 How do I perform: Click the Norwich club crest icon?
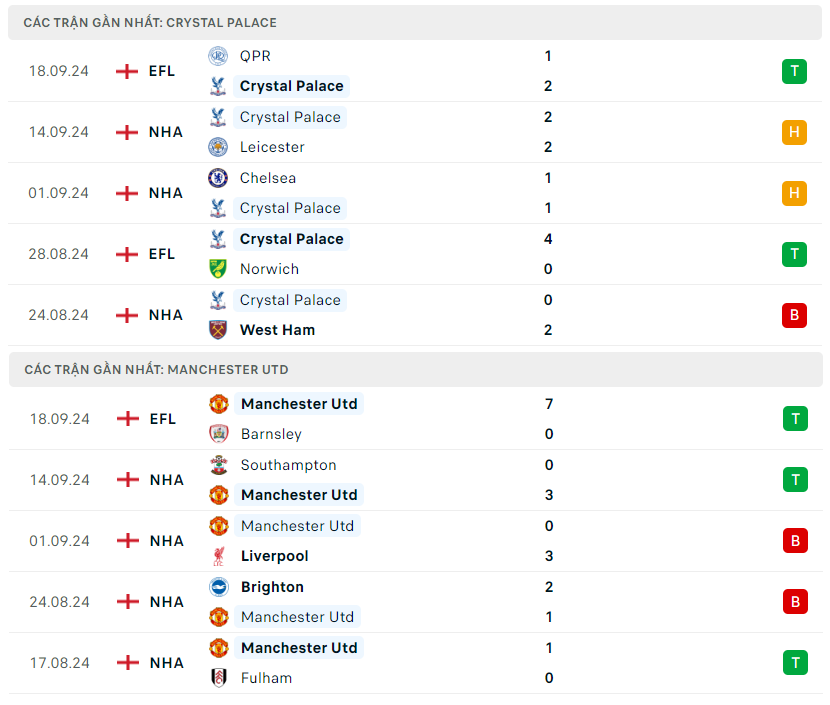217,269
